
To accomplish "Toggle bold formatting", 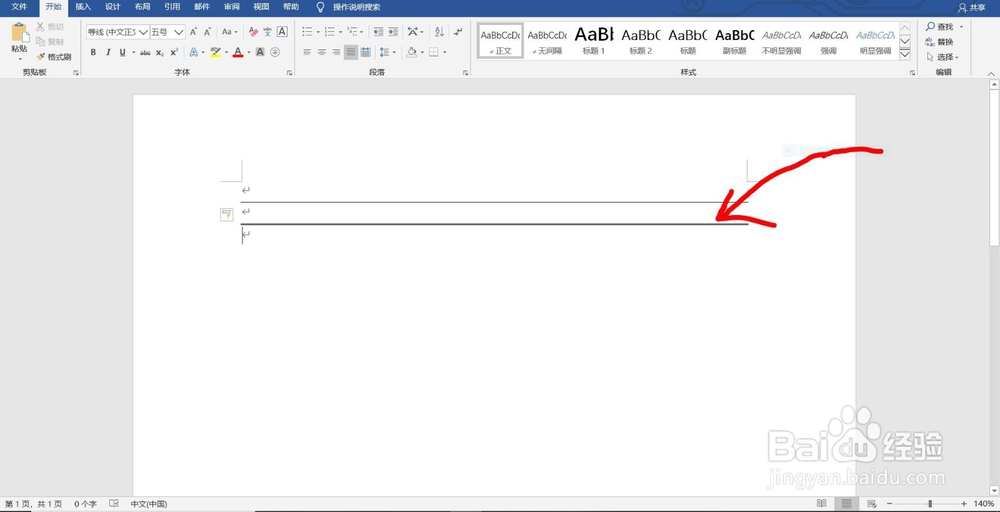I will 93,52.
